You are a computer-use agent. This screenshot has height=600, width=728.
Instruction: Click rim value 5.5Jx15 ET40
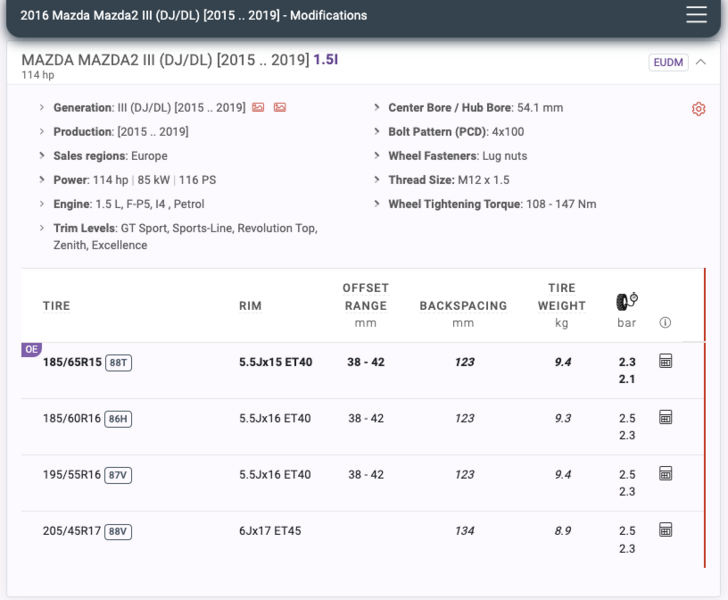tap(276, 362)
